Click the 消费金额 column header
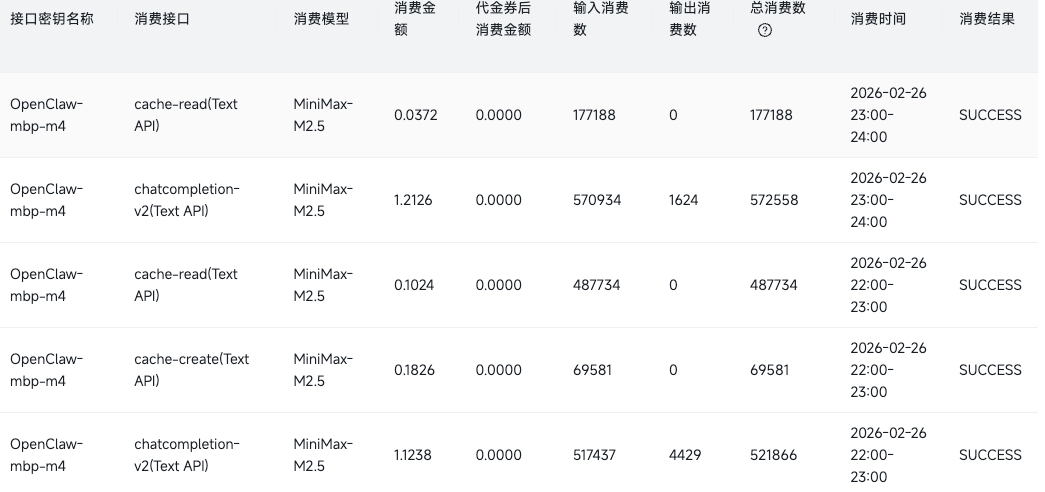This screenshot has height=492, width=1045. (415, 19)
